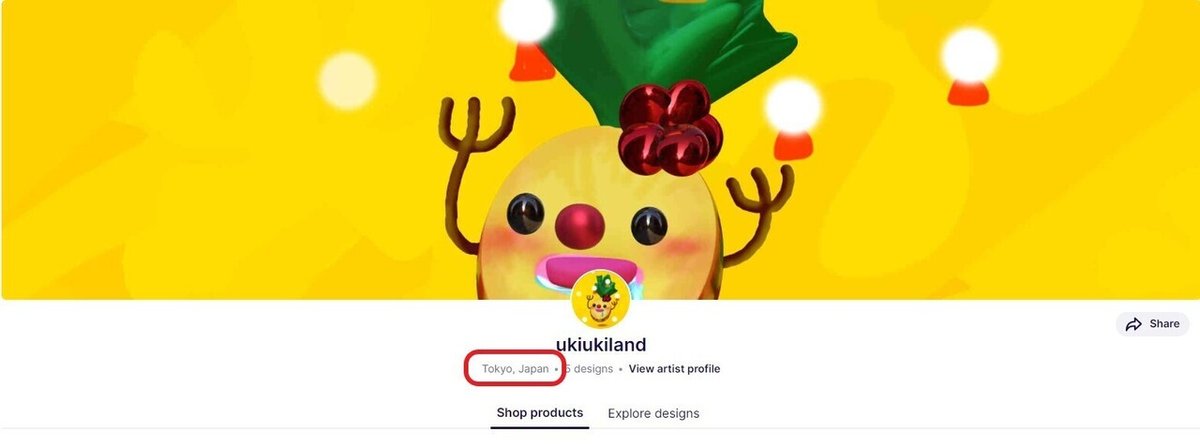Screen dimensions: 1200x445
Task: Click the ukiukiland shop name heading
Action: click(601, 345)
